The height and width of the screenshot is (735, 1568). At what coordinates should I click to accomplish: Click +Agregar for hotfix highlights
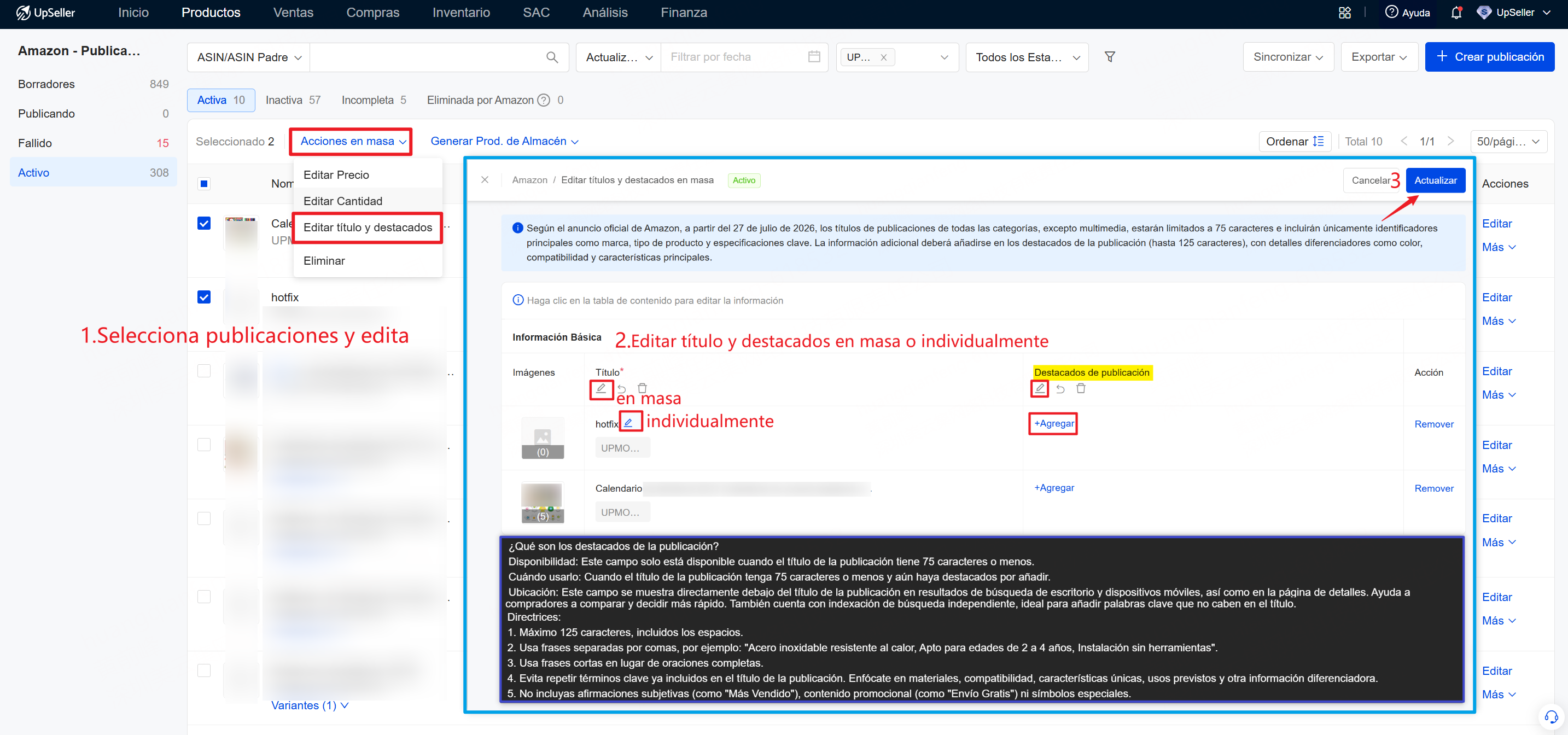click(x=1054, y=423)
